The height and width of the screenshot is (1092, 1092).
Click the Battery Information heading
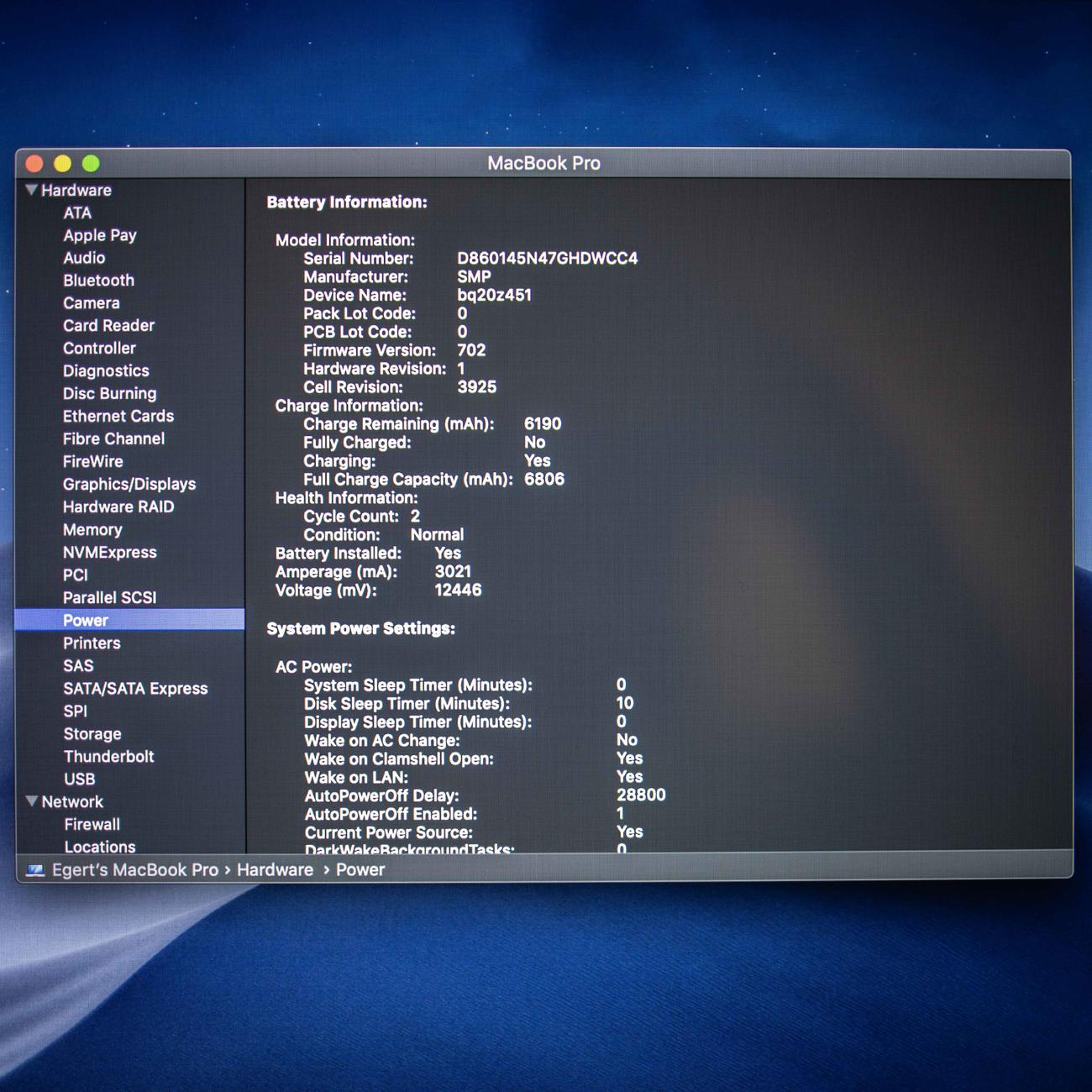(x=347, y=202)
